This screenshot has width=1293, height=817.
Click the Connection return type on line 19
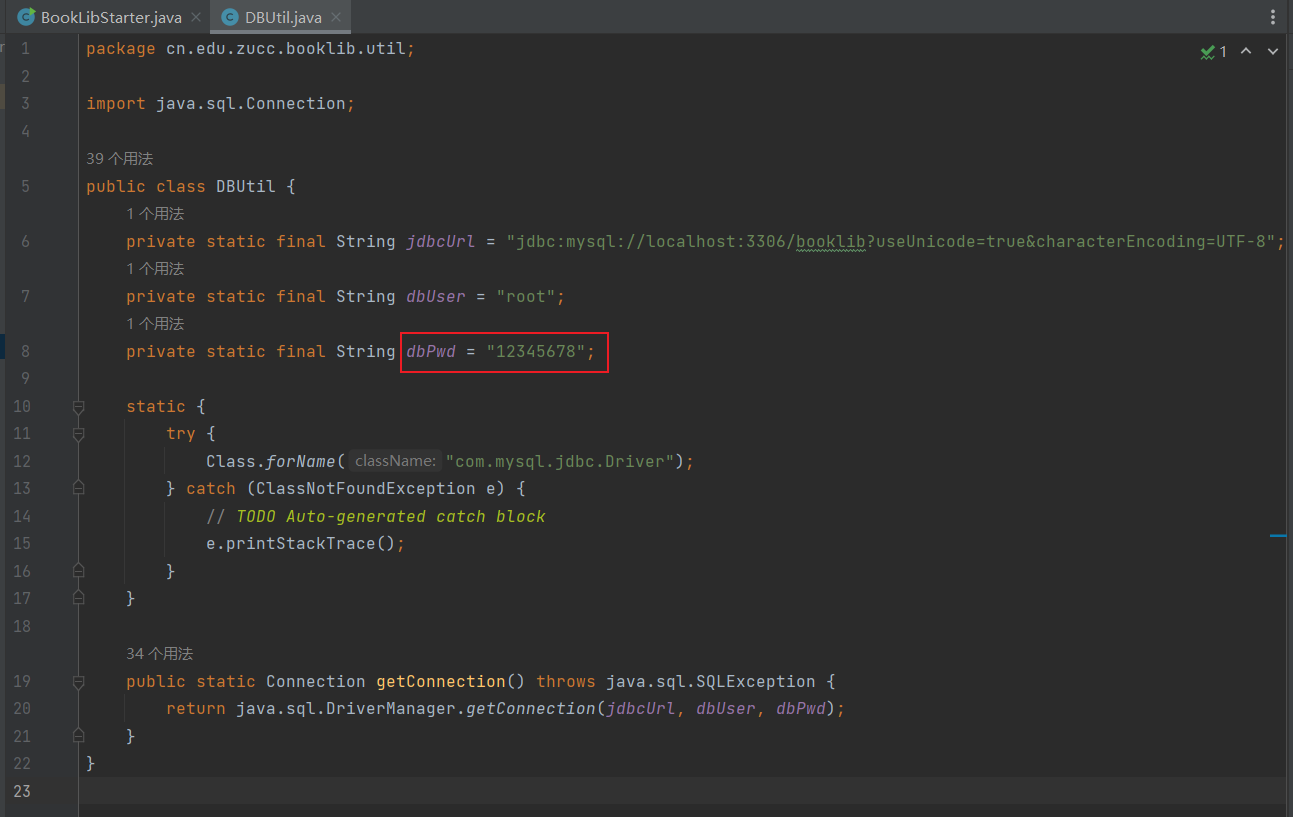pyautogui.click(x=316, y=681)
